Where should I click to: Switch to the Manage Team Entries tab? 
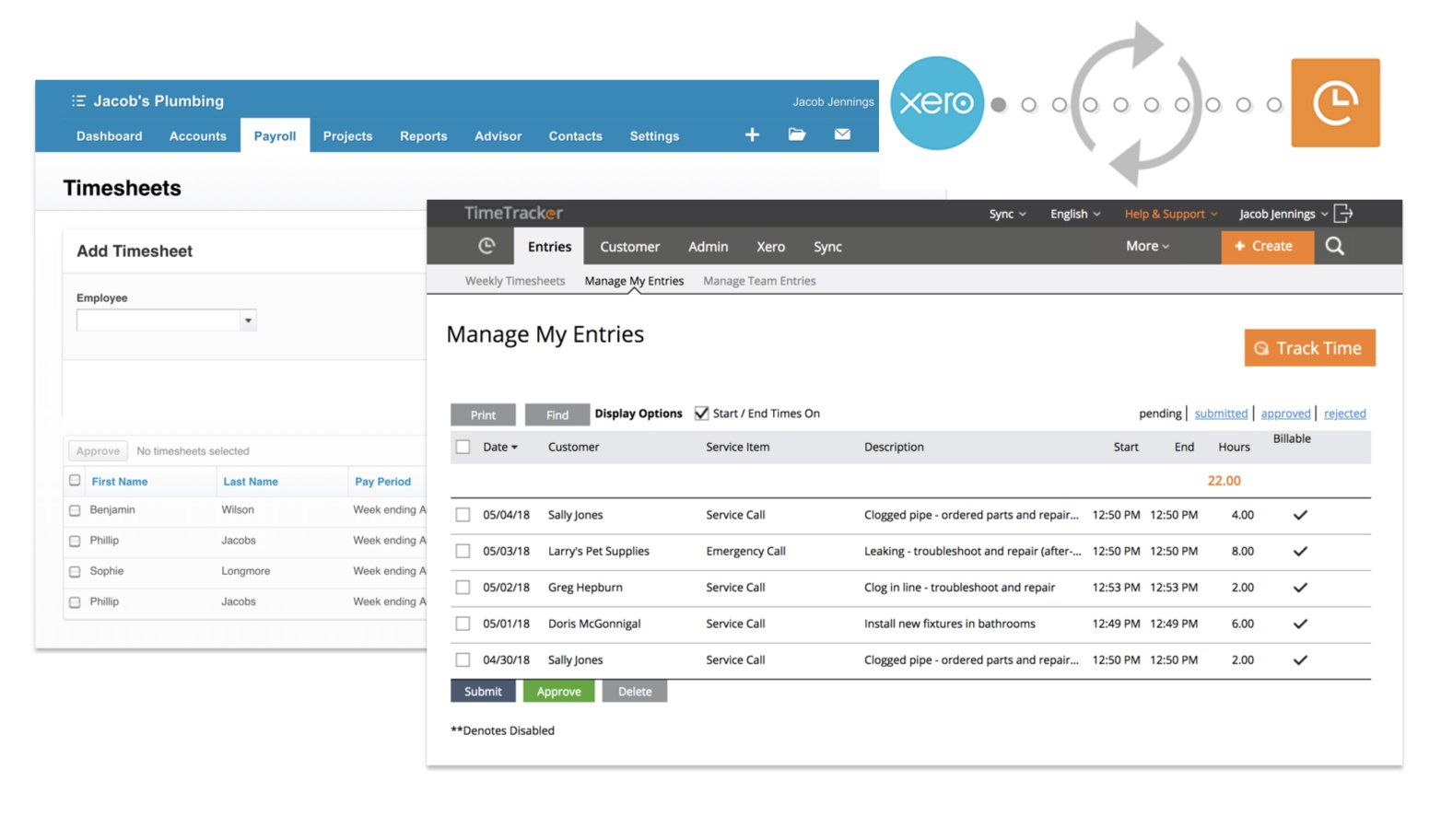pyautogui.click(x=758, y=281)
